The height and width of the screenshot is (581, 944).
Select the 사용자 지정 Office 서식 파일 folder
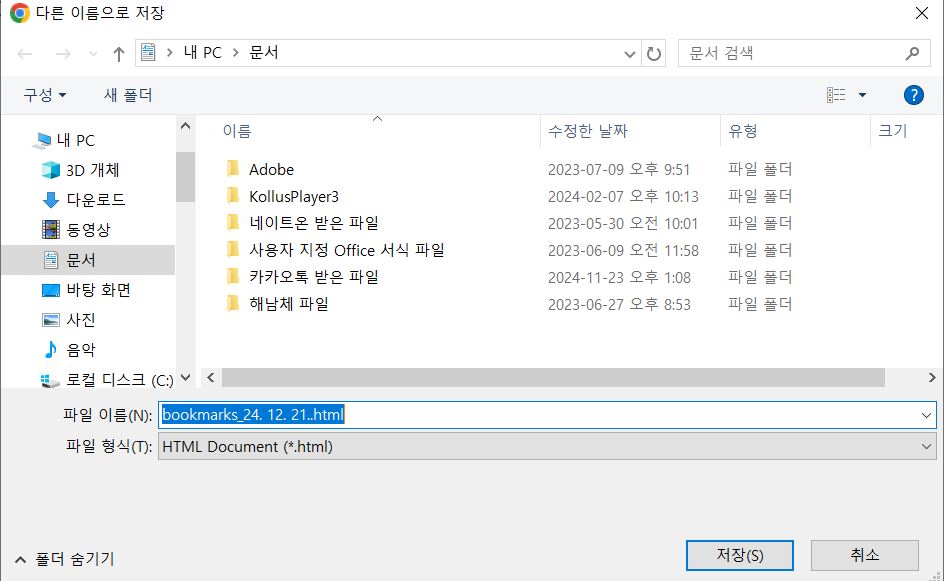(x=347, y=250)
